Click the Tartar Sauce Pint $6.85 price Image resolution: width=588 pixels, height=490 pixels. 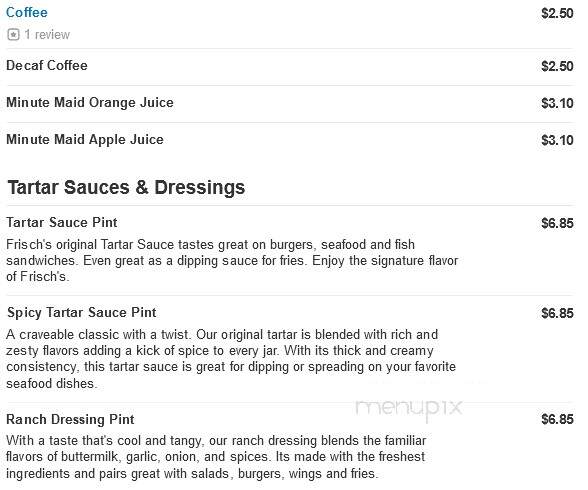tap(557, 223)
